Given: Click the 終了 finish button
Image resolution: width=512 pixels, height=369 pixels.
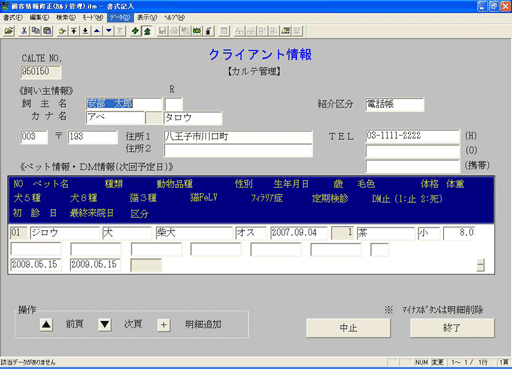Looking at the screenshot, I should 452,328.
